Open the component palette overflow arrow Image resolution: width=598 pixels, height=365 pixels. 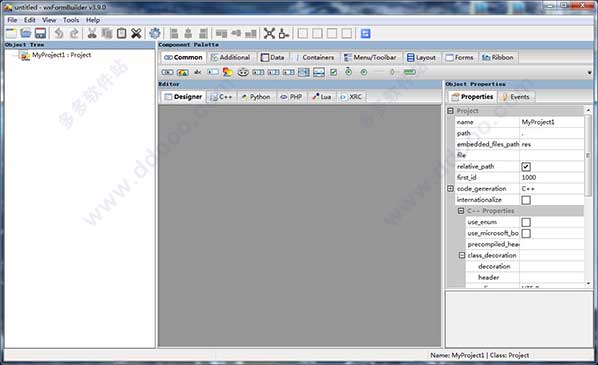click(589, 72)
